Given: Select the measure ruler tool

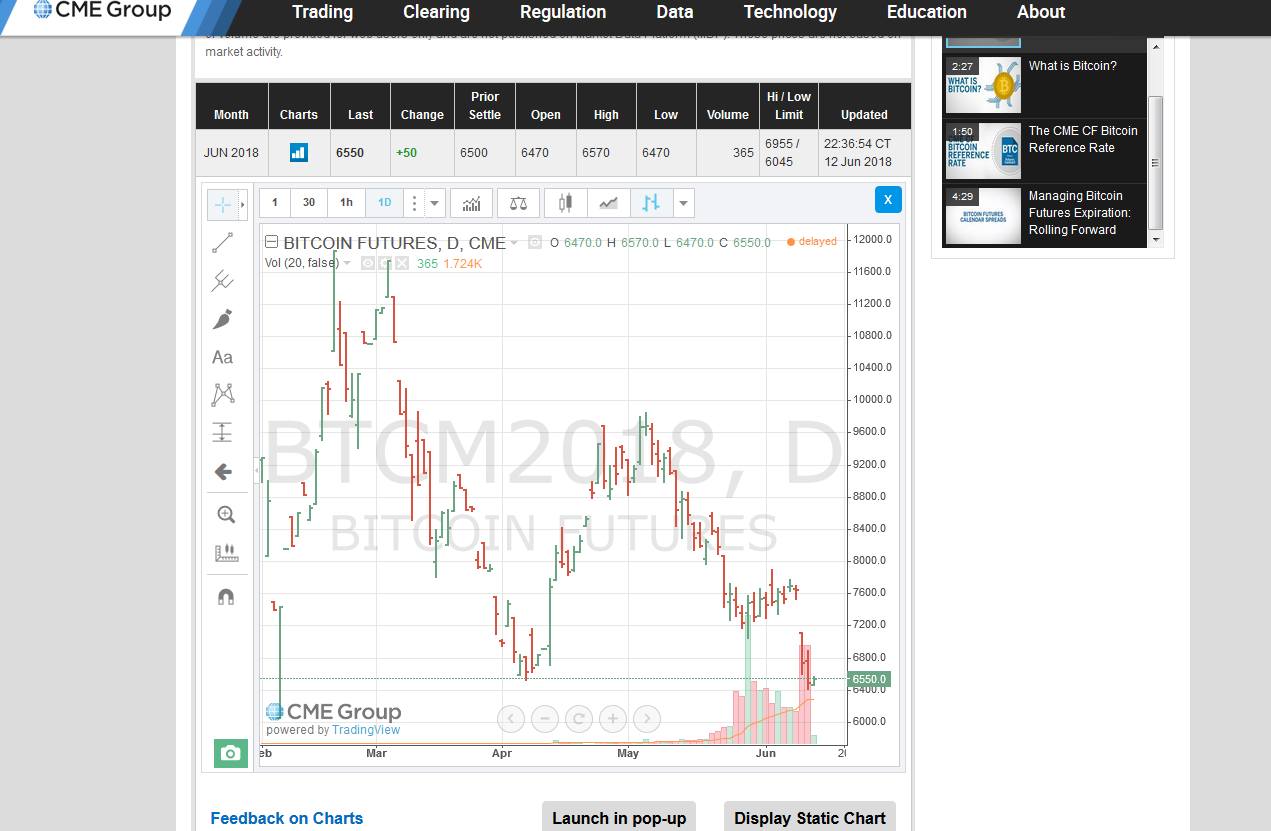Looking at the screenshot, I should [x=226, y=552].
